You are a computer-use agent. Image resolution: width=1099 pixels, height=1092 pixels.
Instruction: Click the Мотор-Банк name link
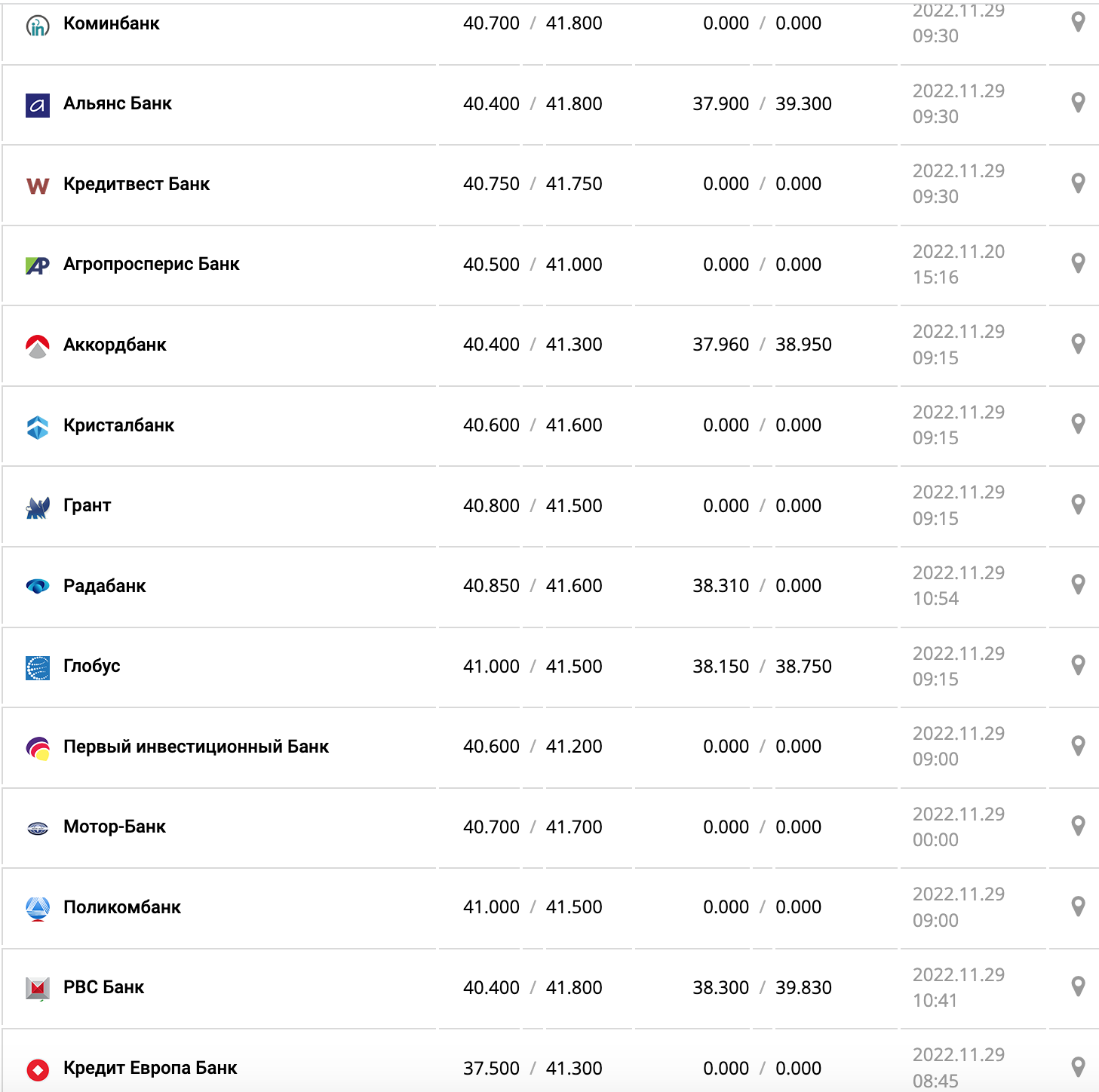pos(114,827)
